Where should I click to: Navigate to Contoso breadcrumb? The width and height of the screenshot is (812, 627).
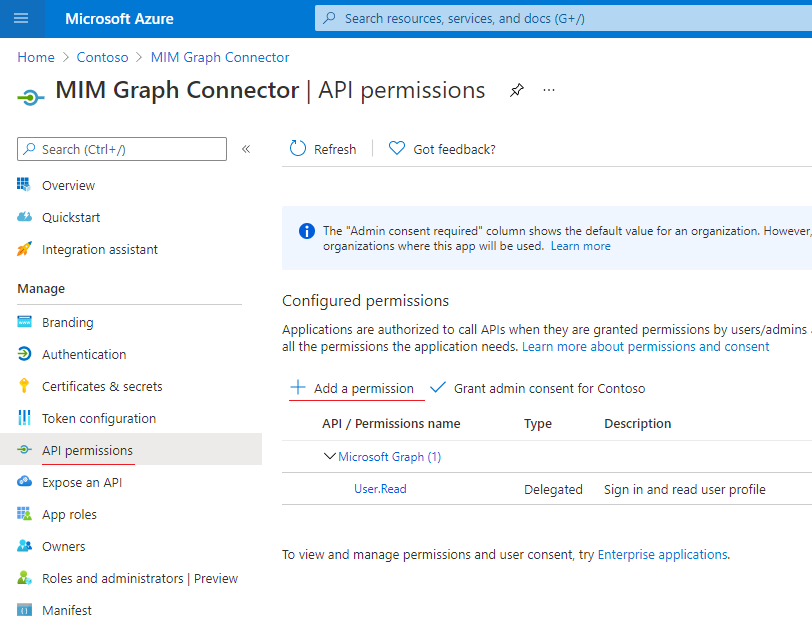point(102,57)
